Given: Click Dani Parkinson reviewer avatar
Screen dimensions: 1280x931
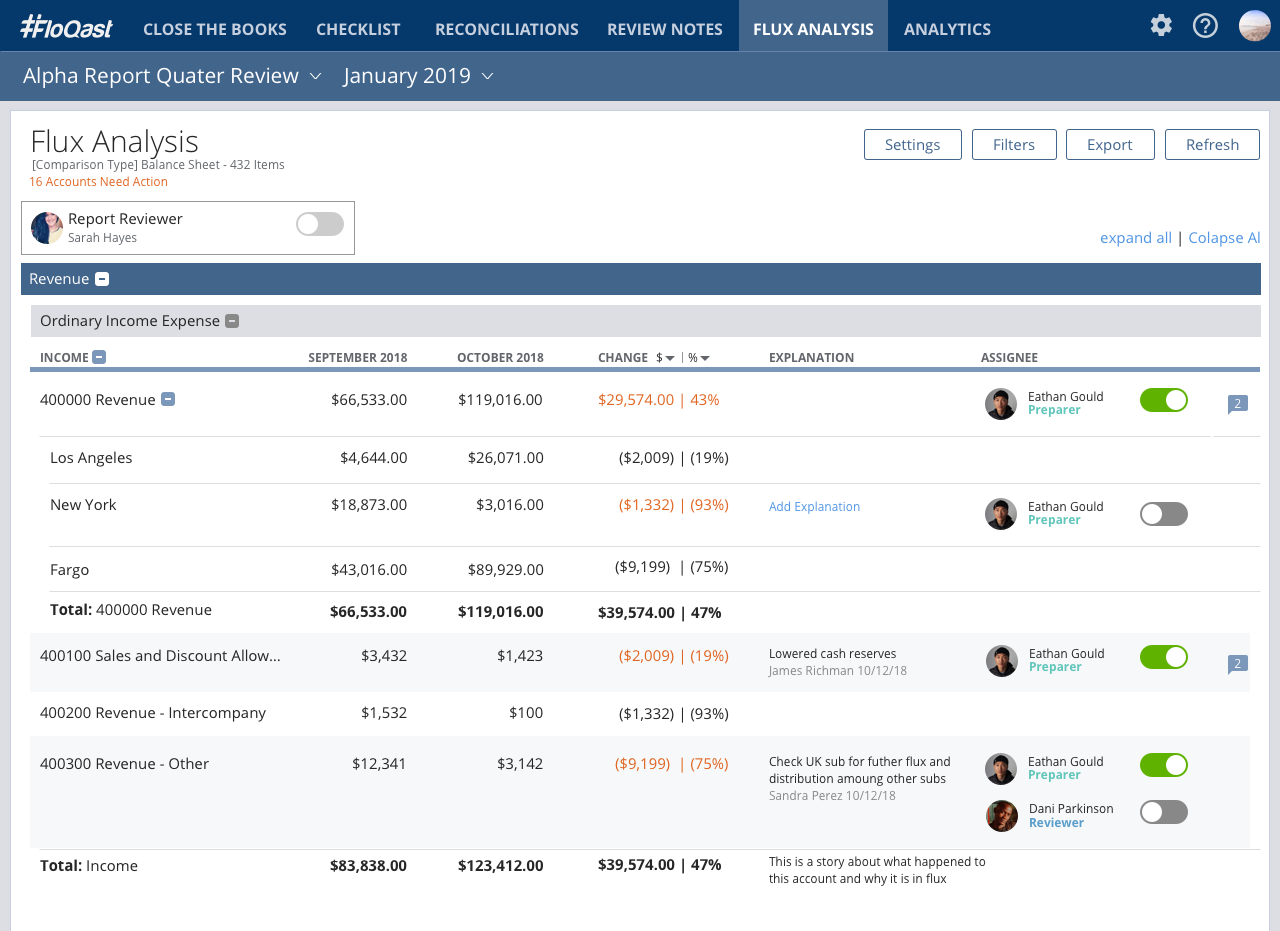Looking at the screenshot, I should point(1002,816).
